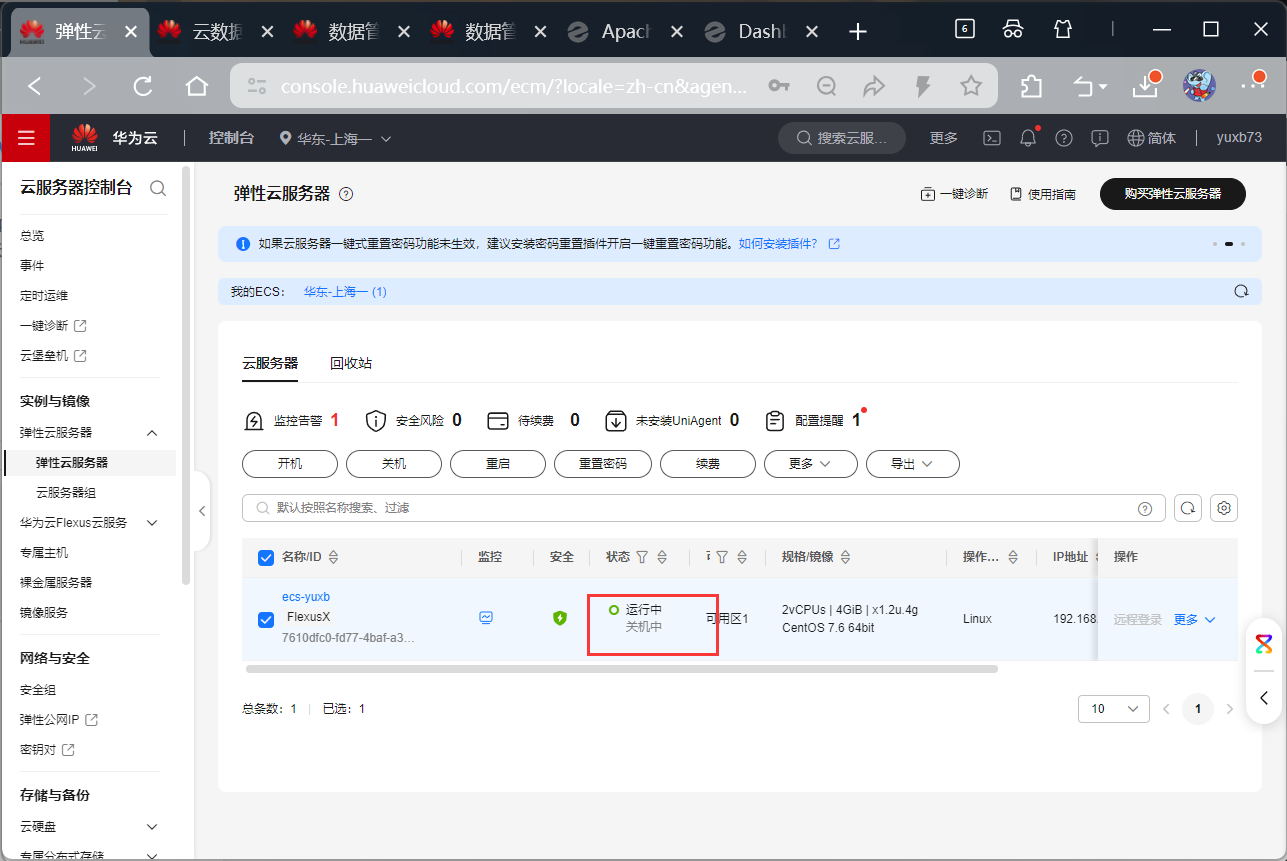Image resolution: width=1287 pixels, height=861 pixels.
Task: Select the 云服务器 tab
Action: 270,363
